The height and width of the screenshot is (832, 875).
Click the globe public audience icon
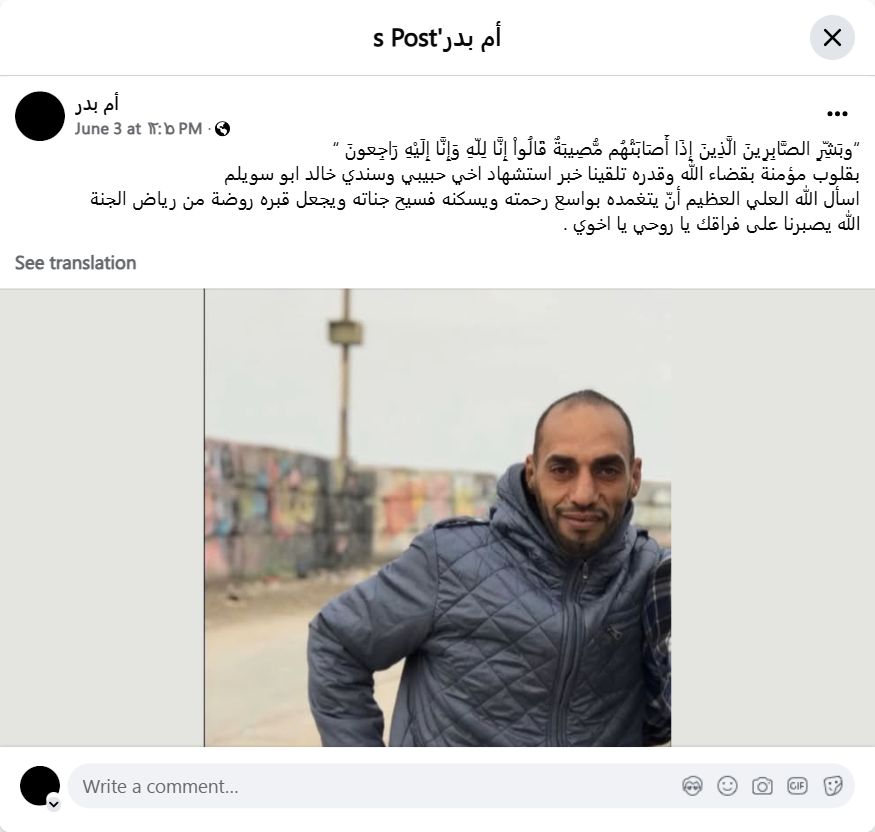click(223, 129)
